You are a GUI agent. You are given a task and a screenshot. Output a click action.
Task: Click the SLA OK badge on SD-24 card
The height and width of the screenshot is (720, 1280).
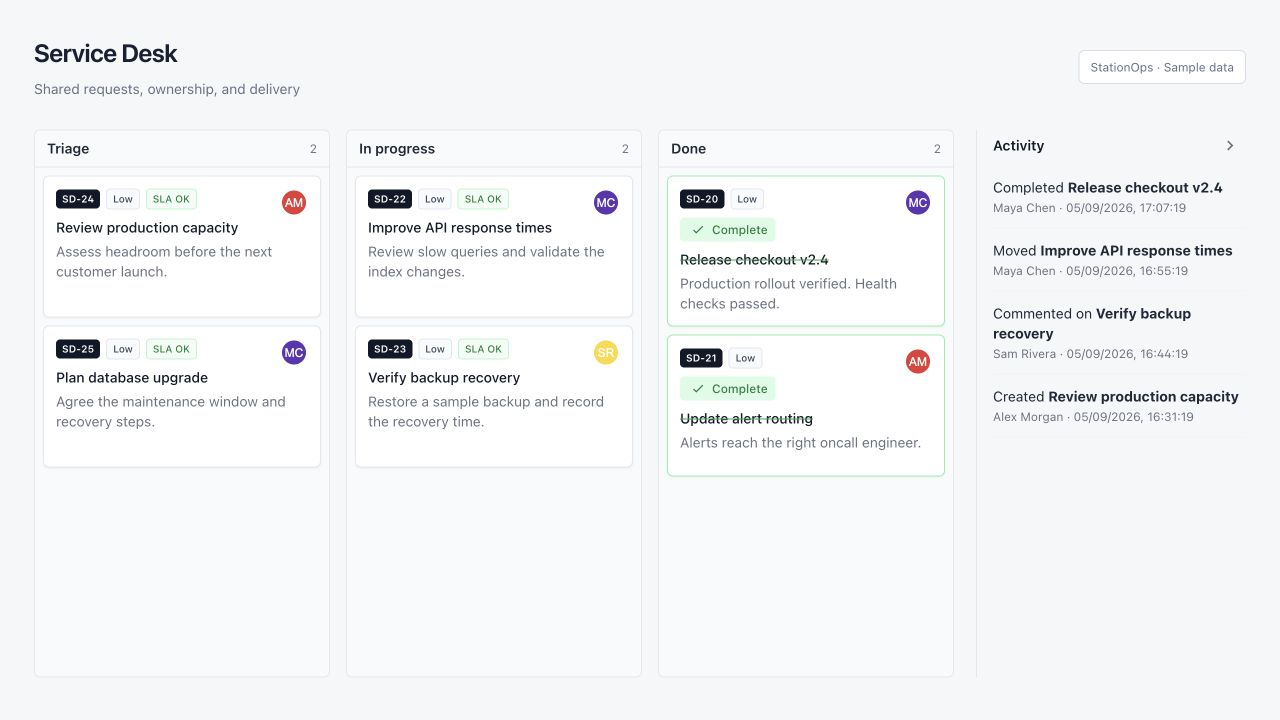coord(171,199)
